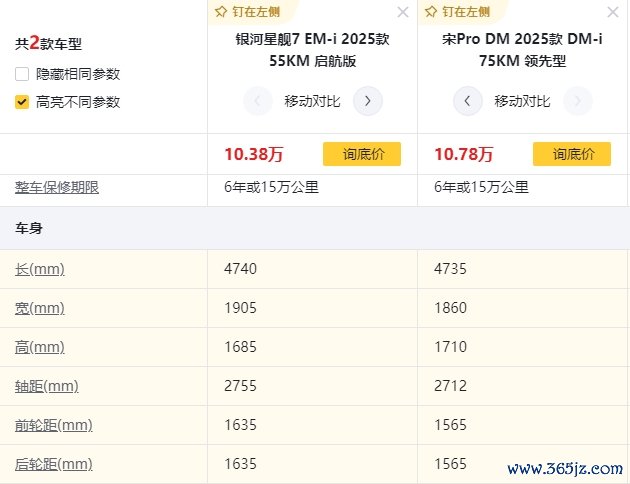Image resolution: width=630 pixels, height=484 pixels.
Task: Click 询底价 for 10.38万 model
Action: pyautogui.click(x=362, y=154)
